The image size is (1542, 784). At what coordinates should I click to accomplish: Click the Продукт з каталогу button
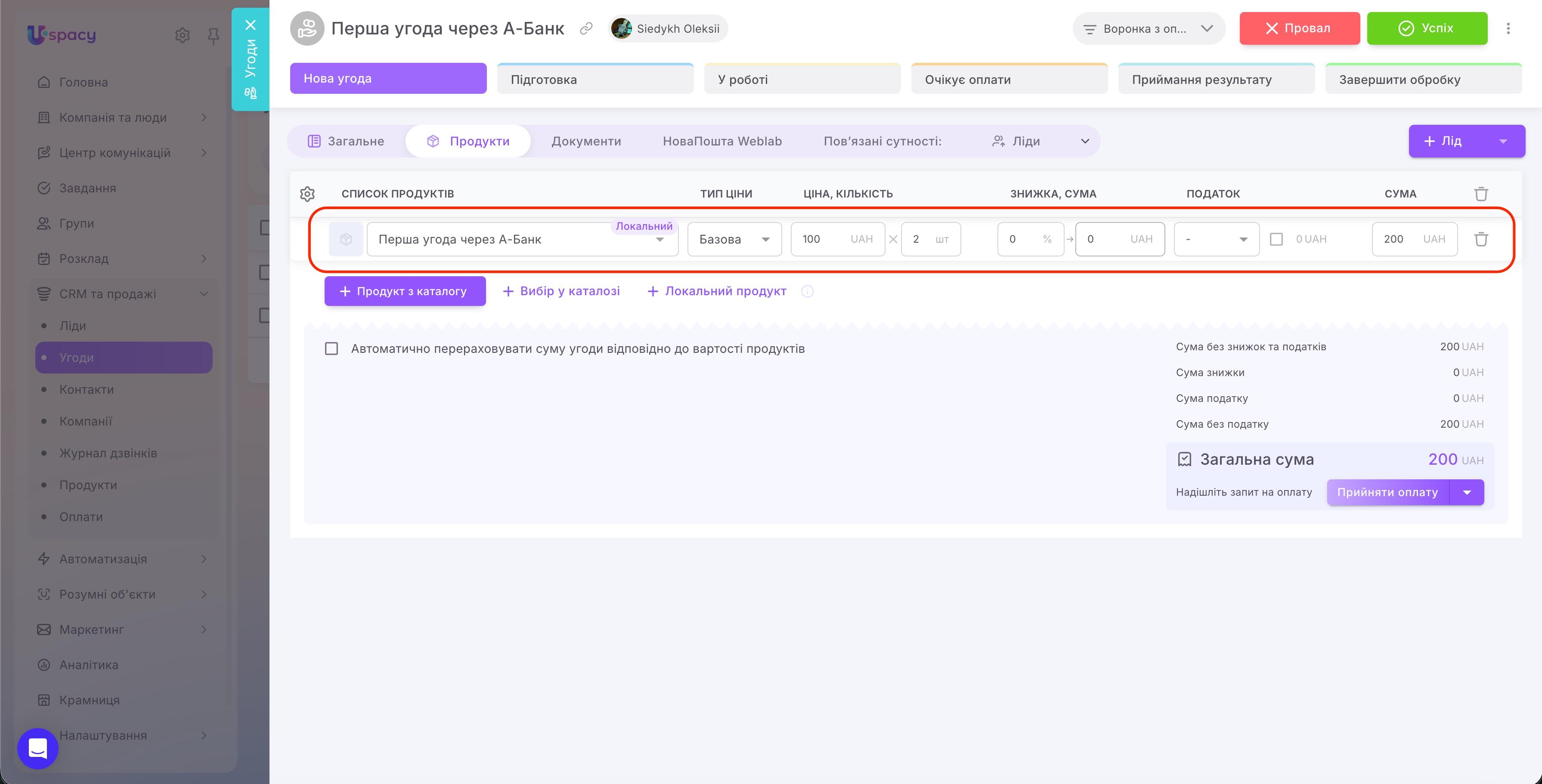pos(405,291)
